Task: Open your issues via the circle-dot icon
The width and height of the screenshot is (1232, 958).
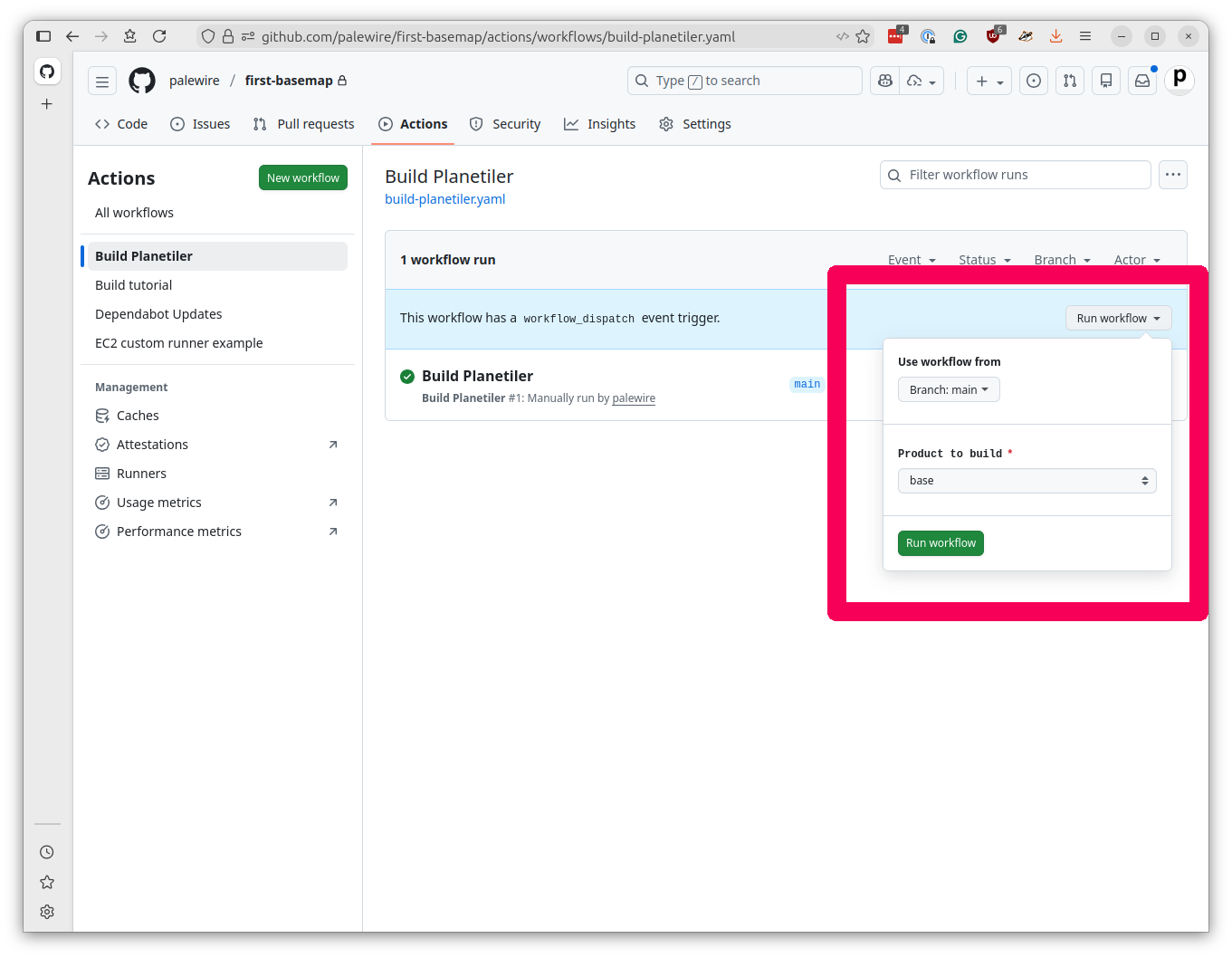Action: [1033, 81]
